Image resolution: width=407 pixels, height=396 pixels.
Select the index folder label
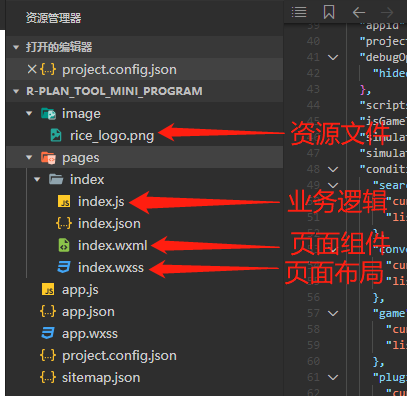[x=87, y=179]
